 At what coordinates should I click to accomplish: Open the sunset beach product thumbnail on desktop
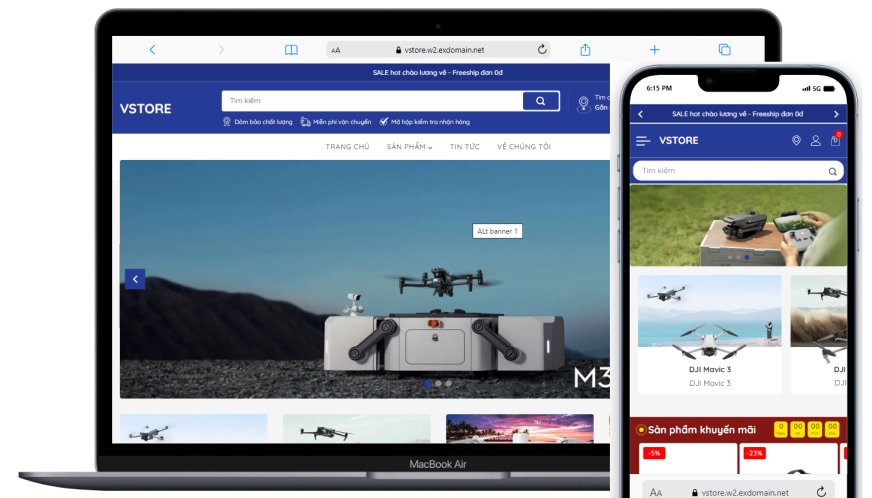pos(519,428)
